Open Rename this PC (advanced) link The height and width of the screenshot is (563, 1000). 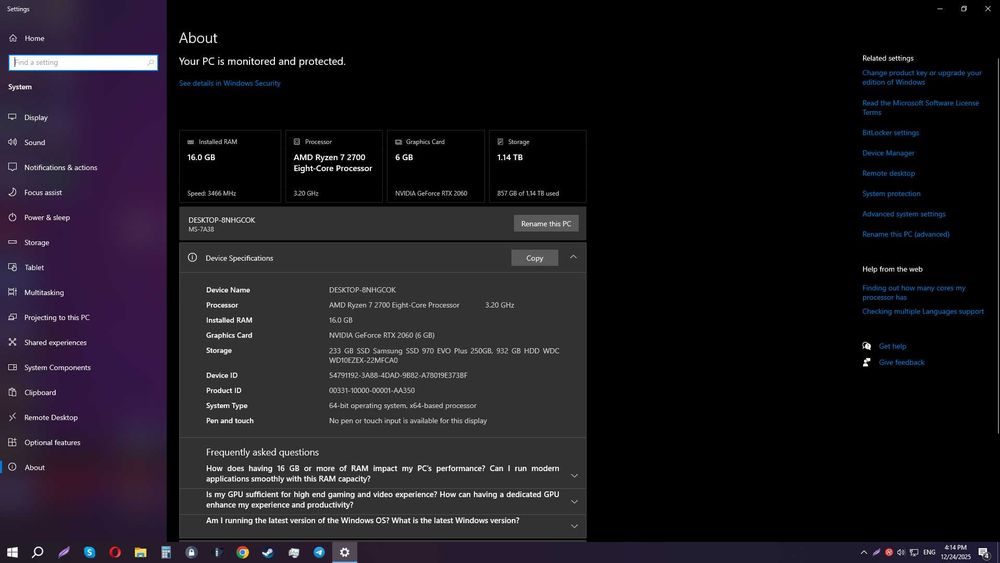(x=906, y=235)
